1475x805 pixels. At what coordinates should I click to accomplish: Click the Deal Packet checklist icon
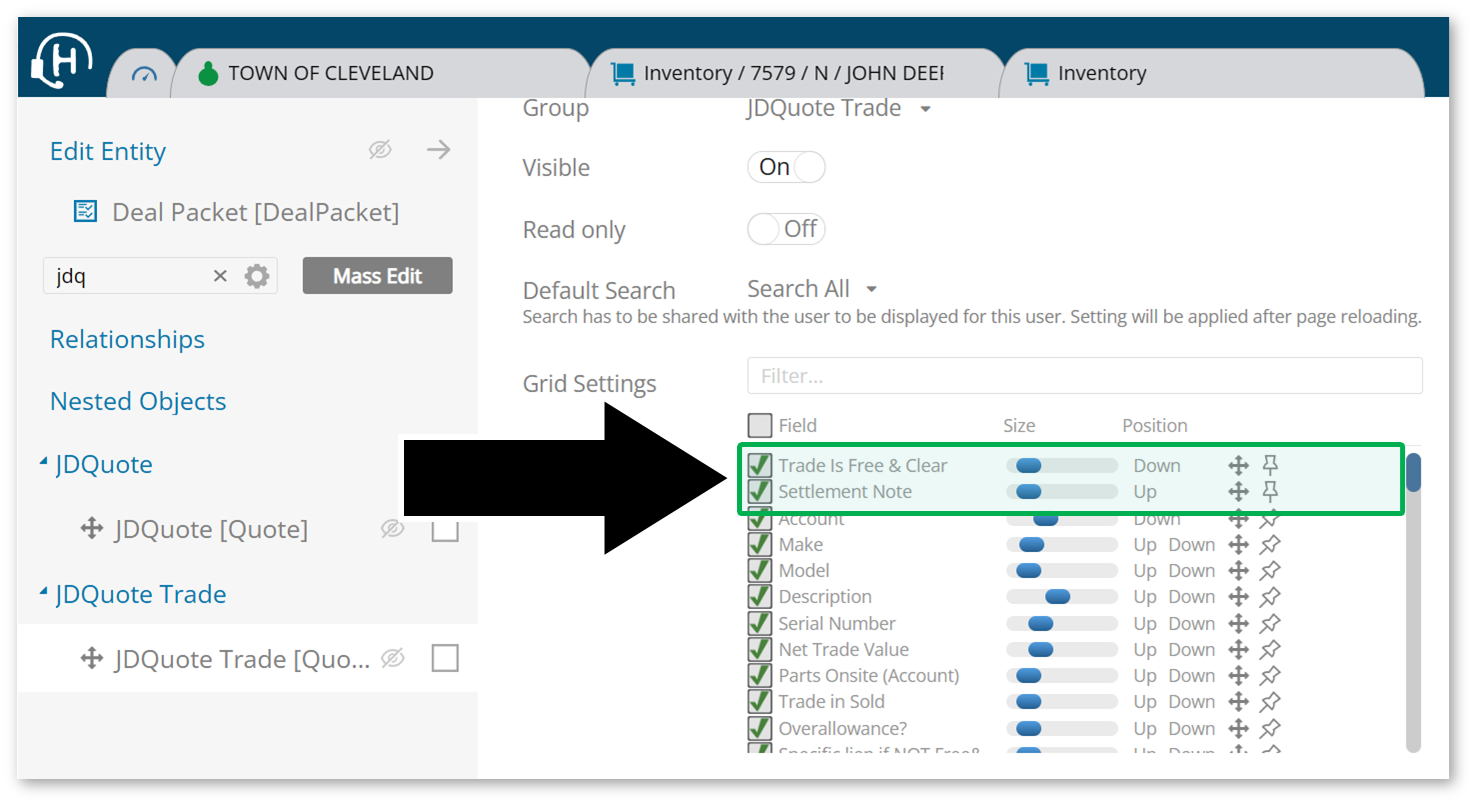(x=87, y=211)
